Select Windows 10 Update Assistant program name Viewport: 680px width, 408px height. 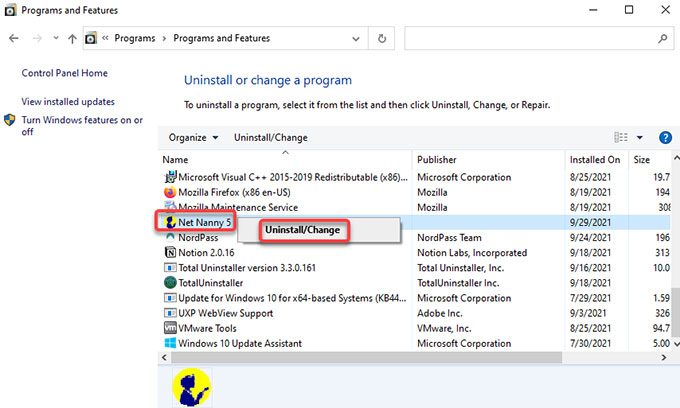[x=240, y=343]
